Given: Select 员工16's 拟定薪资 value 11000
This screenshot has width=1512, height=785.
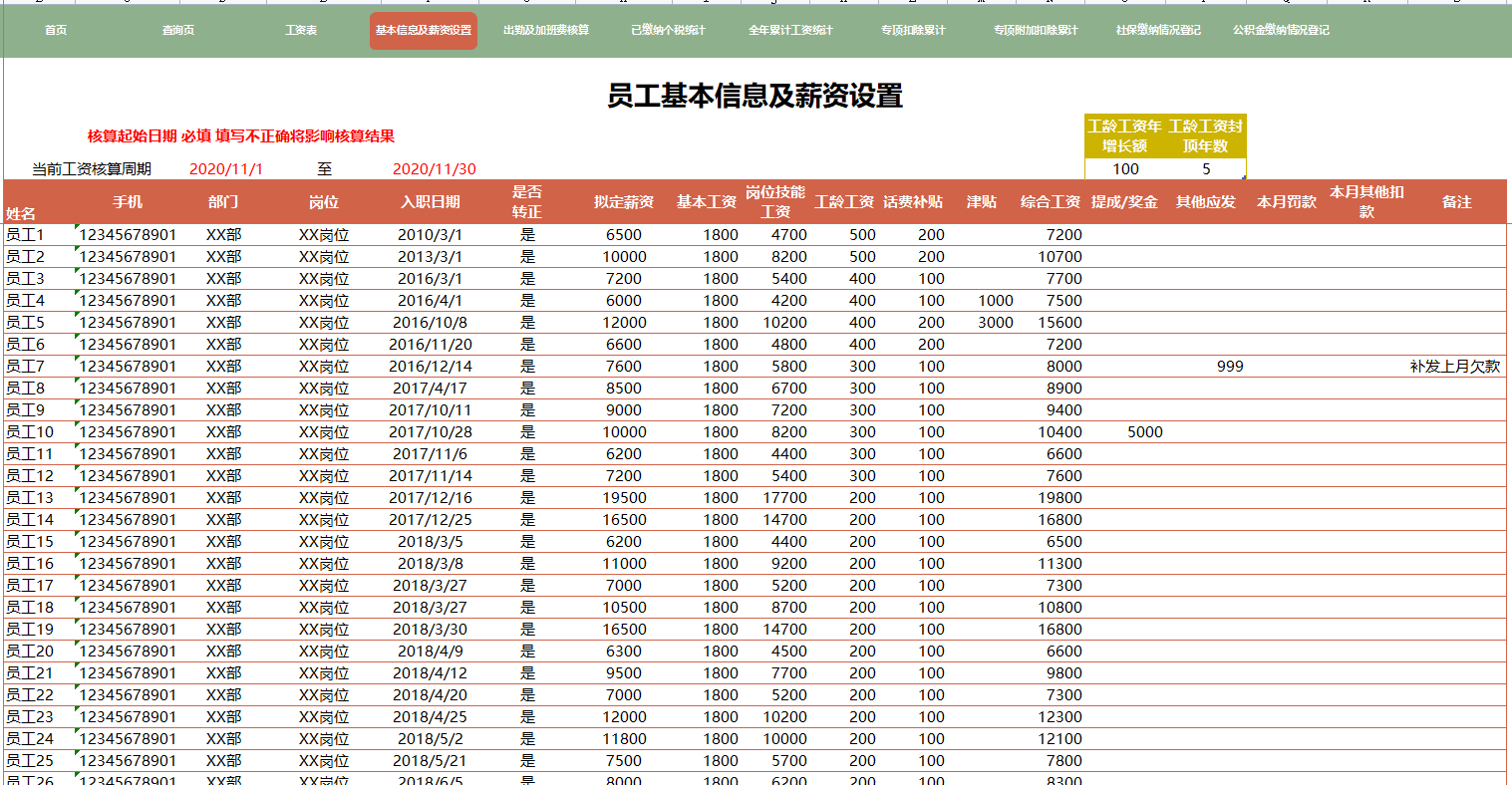Looking at the screenshot, I should coord(624,564).
